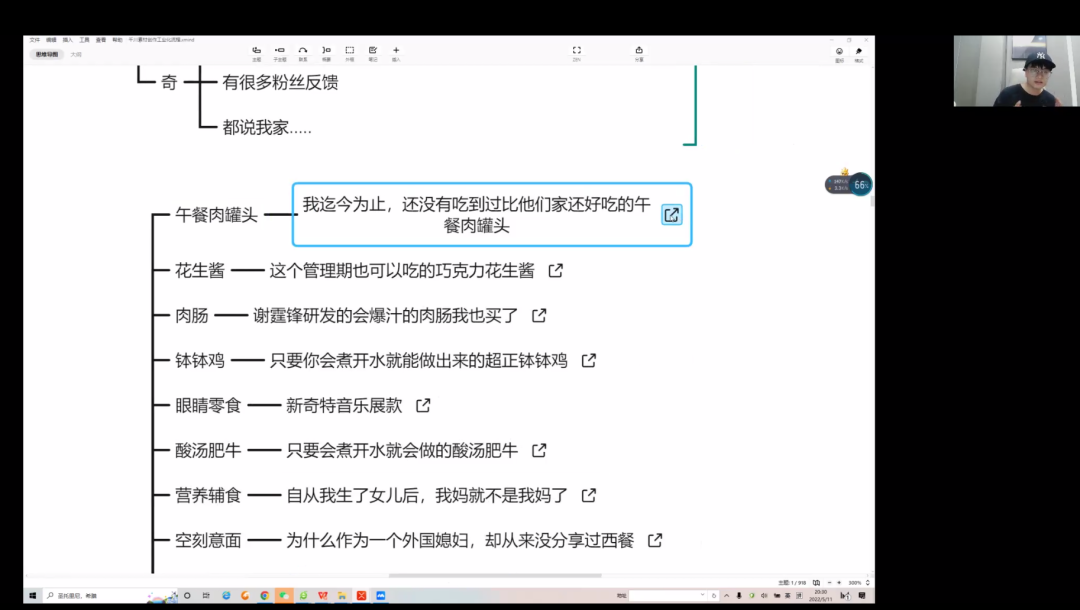The image size is (1080, 610).
Task: Open link icon beside 从来没分享过西餐
Action: click(655, 540)
